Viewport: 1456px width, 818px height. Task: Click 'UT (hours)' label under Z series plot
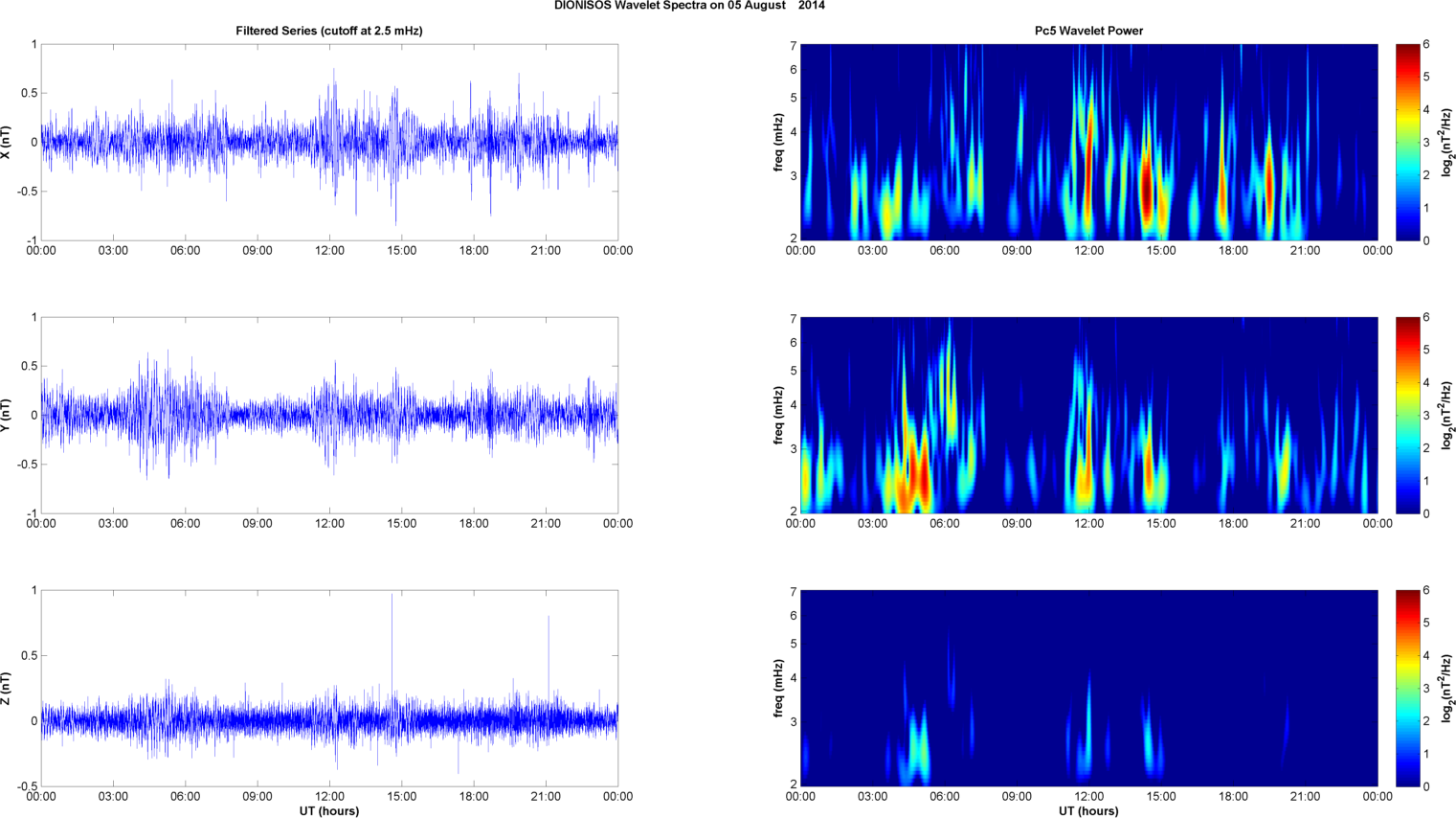(x=329, y=810)
